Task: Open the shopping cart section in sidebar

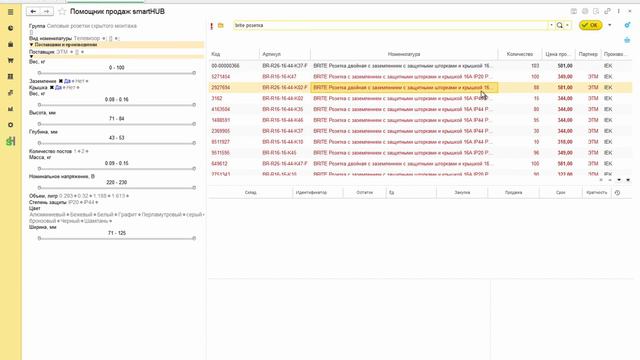Action: tap(11, 60)
